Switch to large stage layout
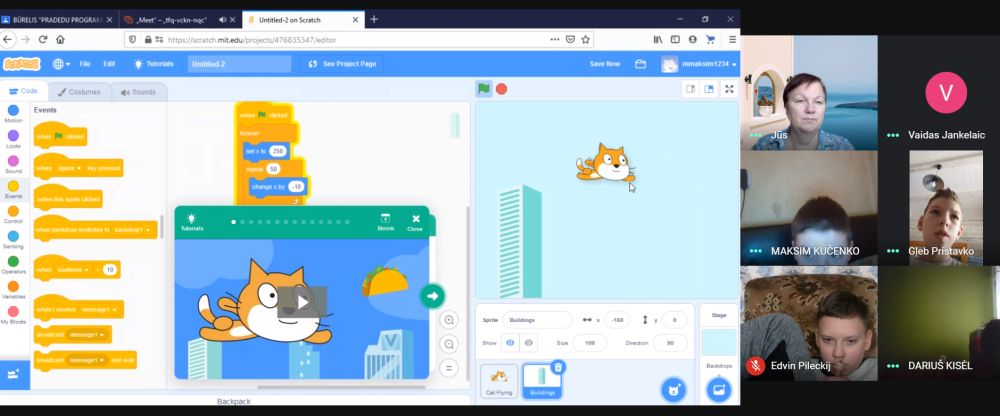 (x=709, y=89)
